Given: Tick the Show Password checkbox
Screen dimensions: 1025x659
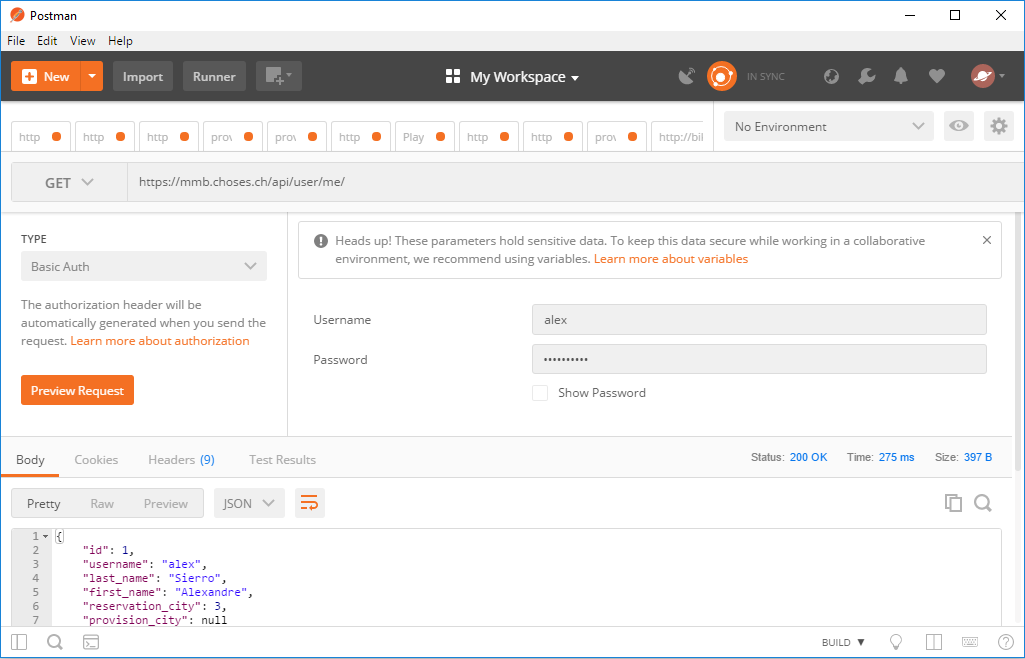Looking at the screenshot, I should (x=540, y=393).
